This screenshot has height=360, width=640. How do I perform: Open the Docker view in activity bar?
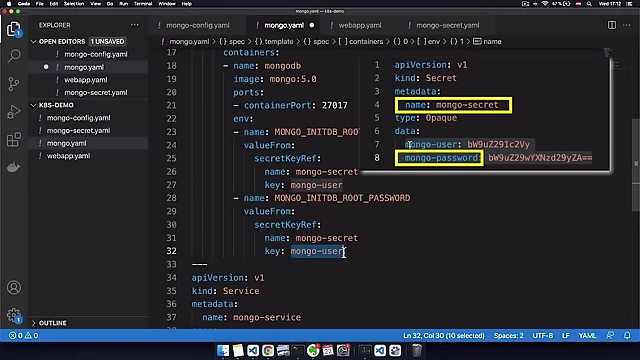[x=13, y=167]
